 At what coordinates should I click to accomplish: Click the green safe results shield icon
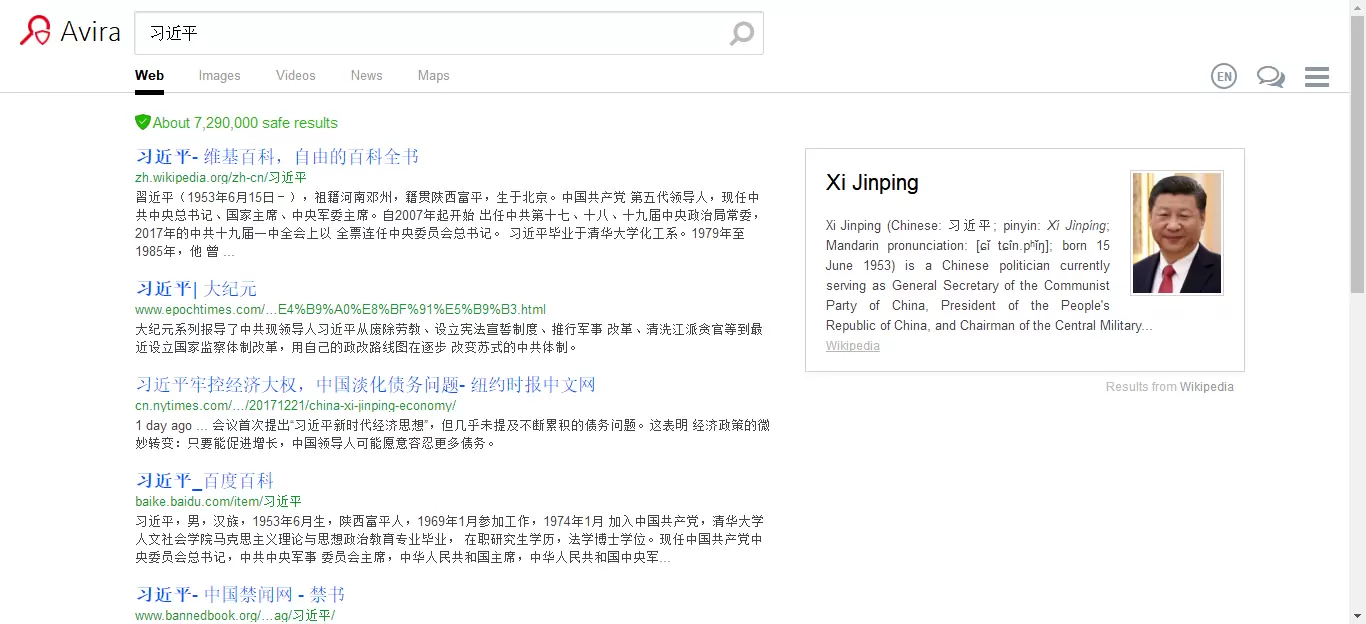pyautogui.click(x=143, y=122)
